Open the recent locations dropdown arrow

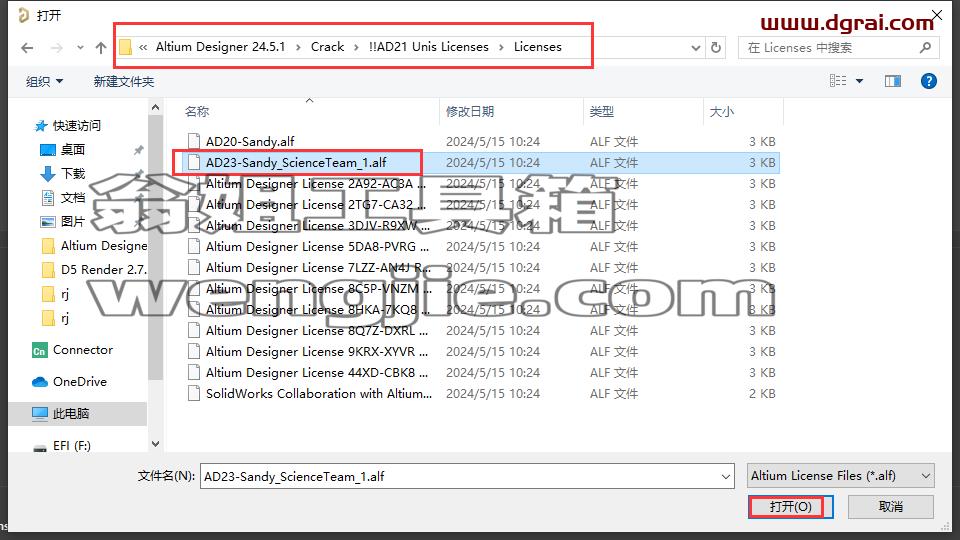click(80, 48)
